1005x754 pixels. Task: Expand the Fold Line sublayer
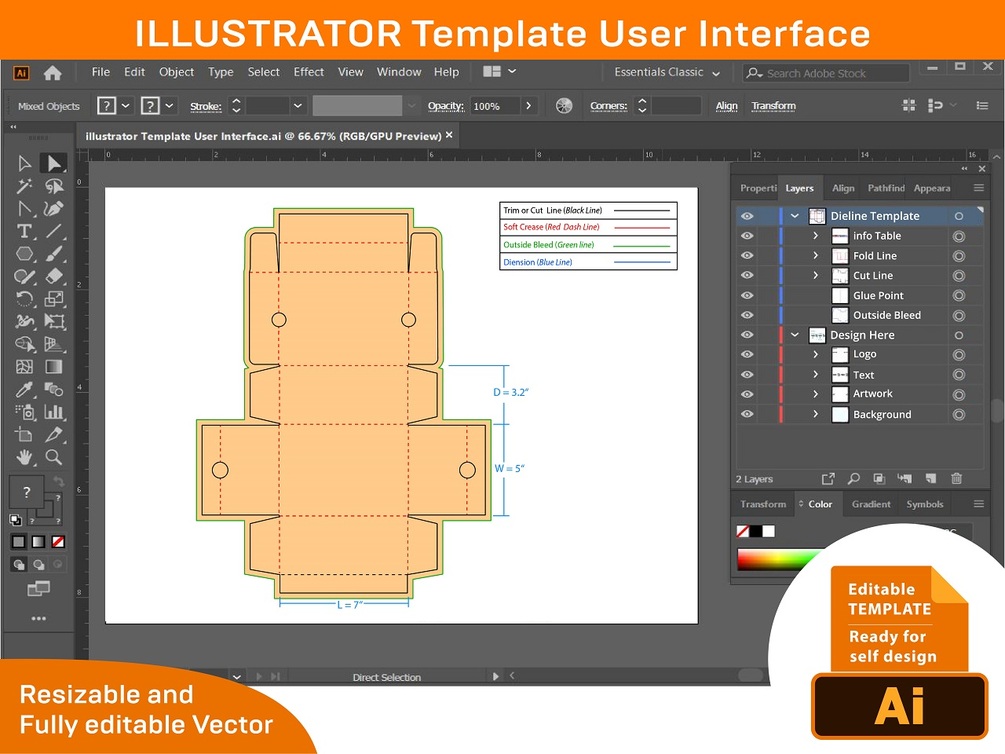click(815, 256)
